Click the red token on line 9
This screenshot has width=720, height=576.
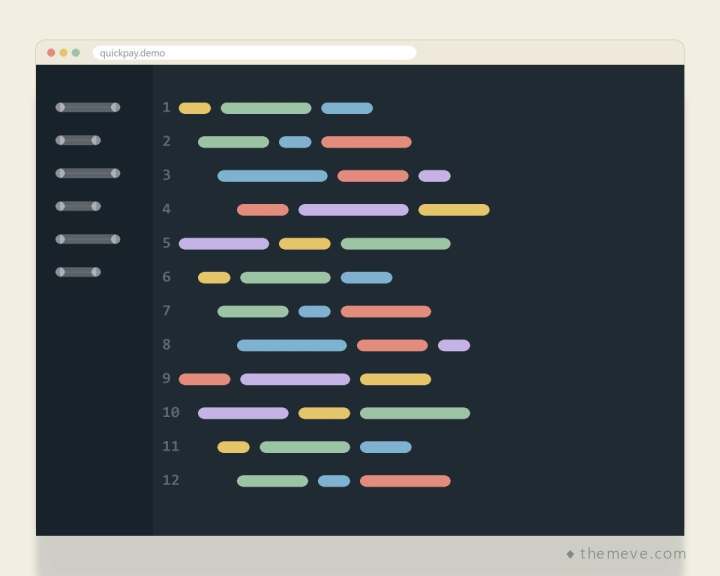click(x=204, y=379)
